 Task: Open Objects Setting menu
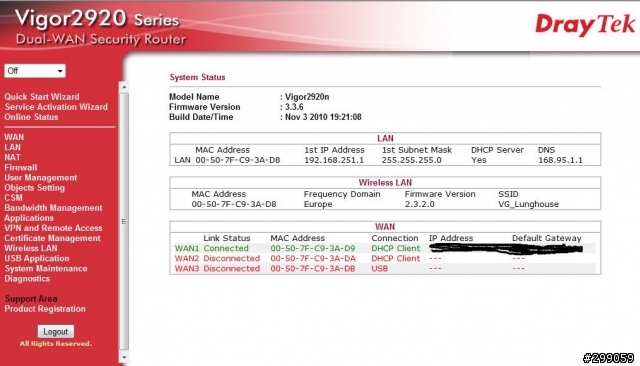click(x=34, y=188)
